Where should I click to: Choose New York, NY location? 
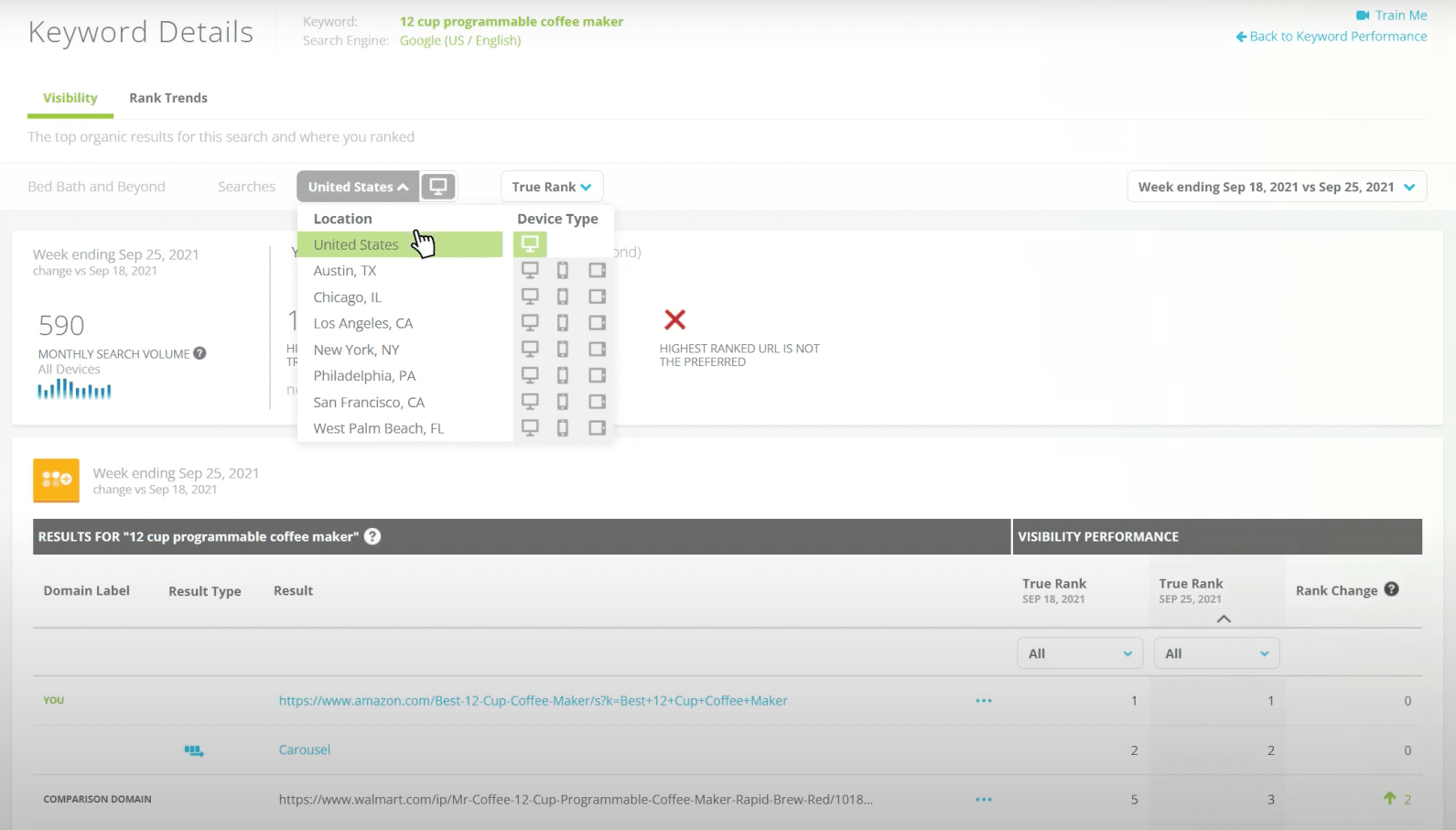(357, 350)
